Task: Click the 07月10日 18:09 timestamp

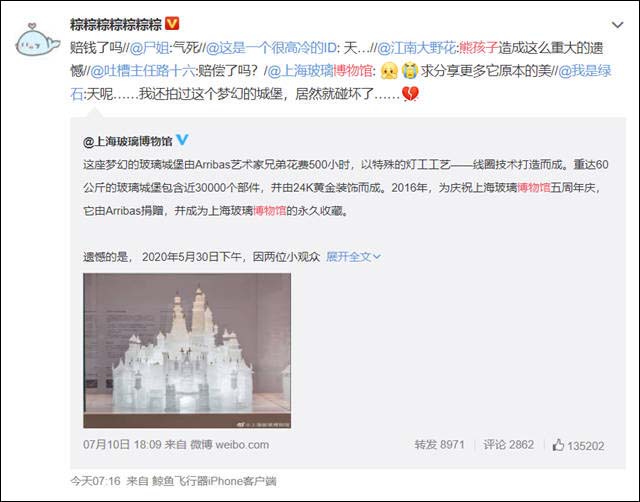Action: [122, 444]
